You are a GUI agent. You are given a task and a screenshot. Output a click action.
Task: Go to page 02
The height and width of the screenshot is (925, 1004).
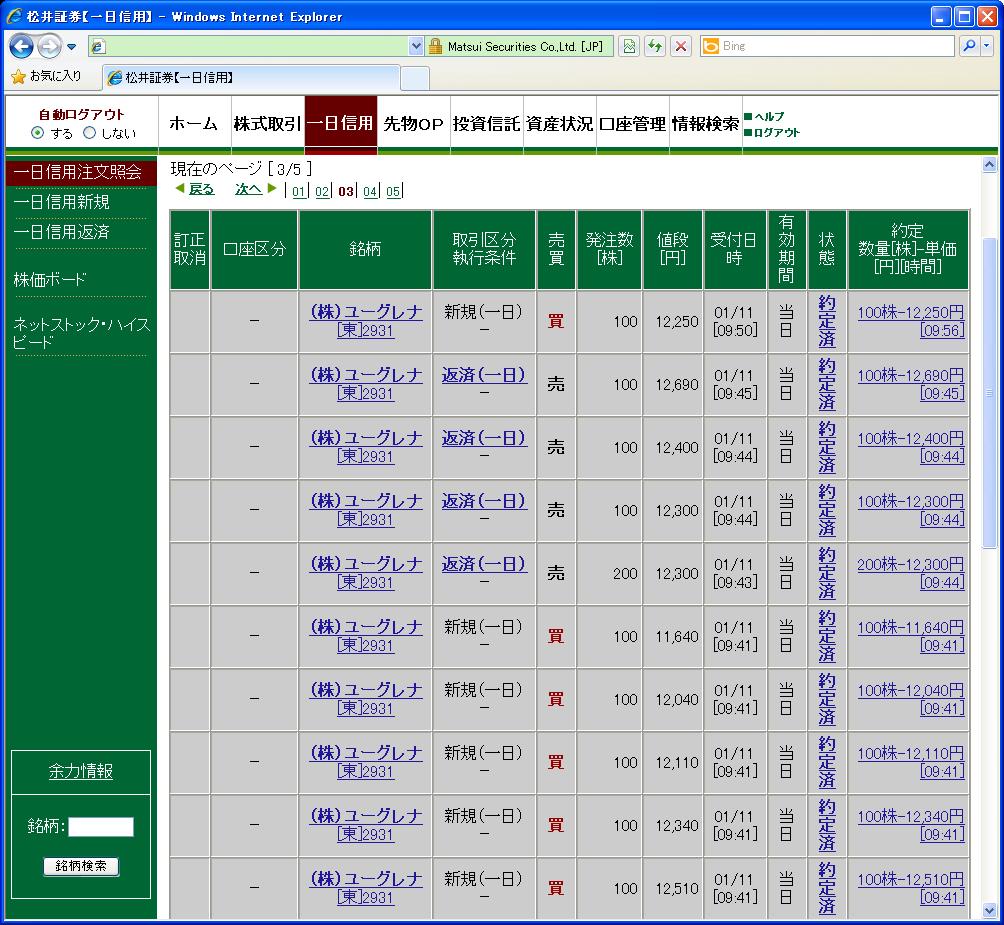point(322,191)
